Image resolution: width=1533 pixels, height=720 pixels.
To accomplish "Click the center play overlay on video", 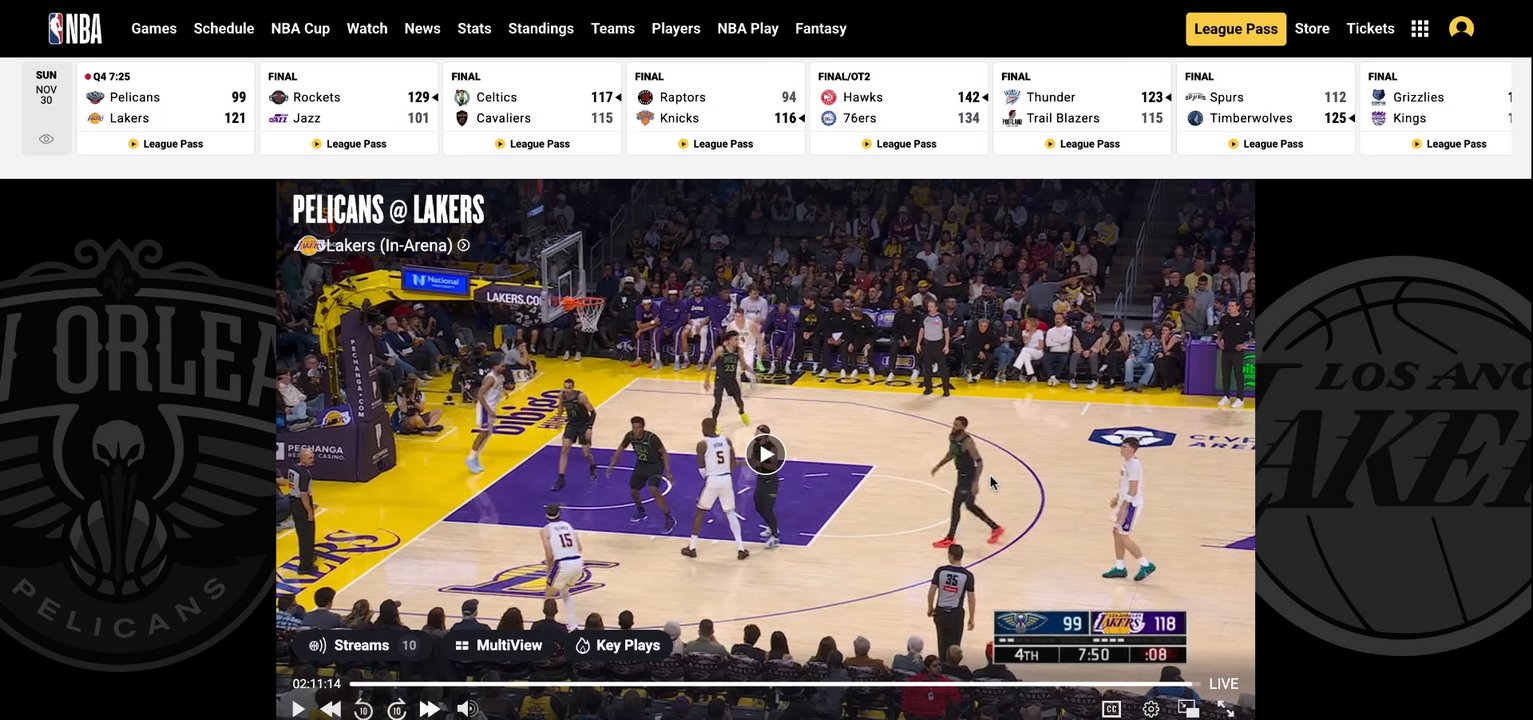I will [x=765, y=455].
